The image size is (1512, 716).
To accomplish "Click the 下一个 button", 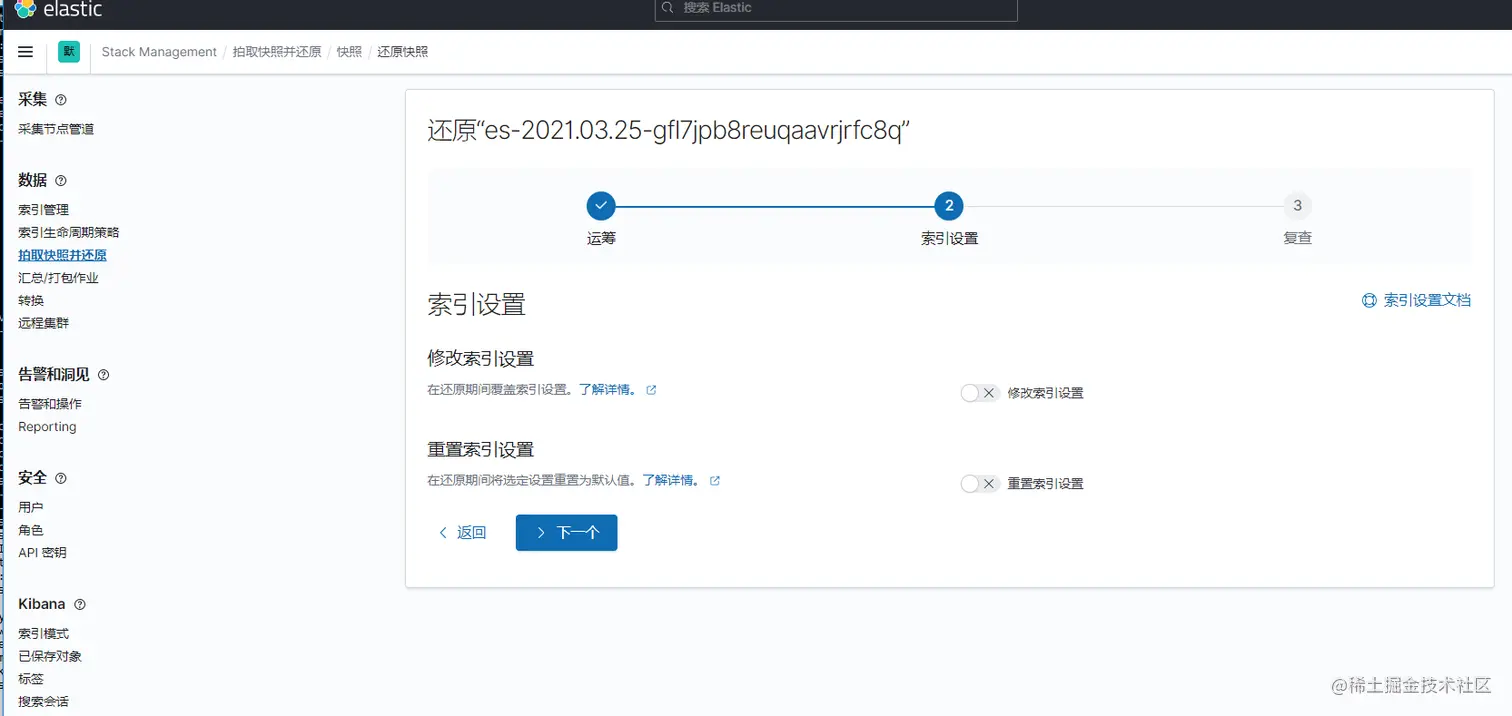I will [566, 533].
